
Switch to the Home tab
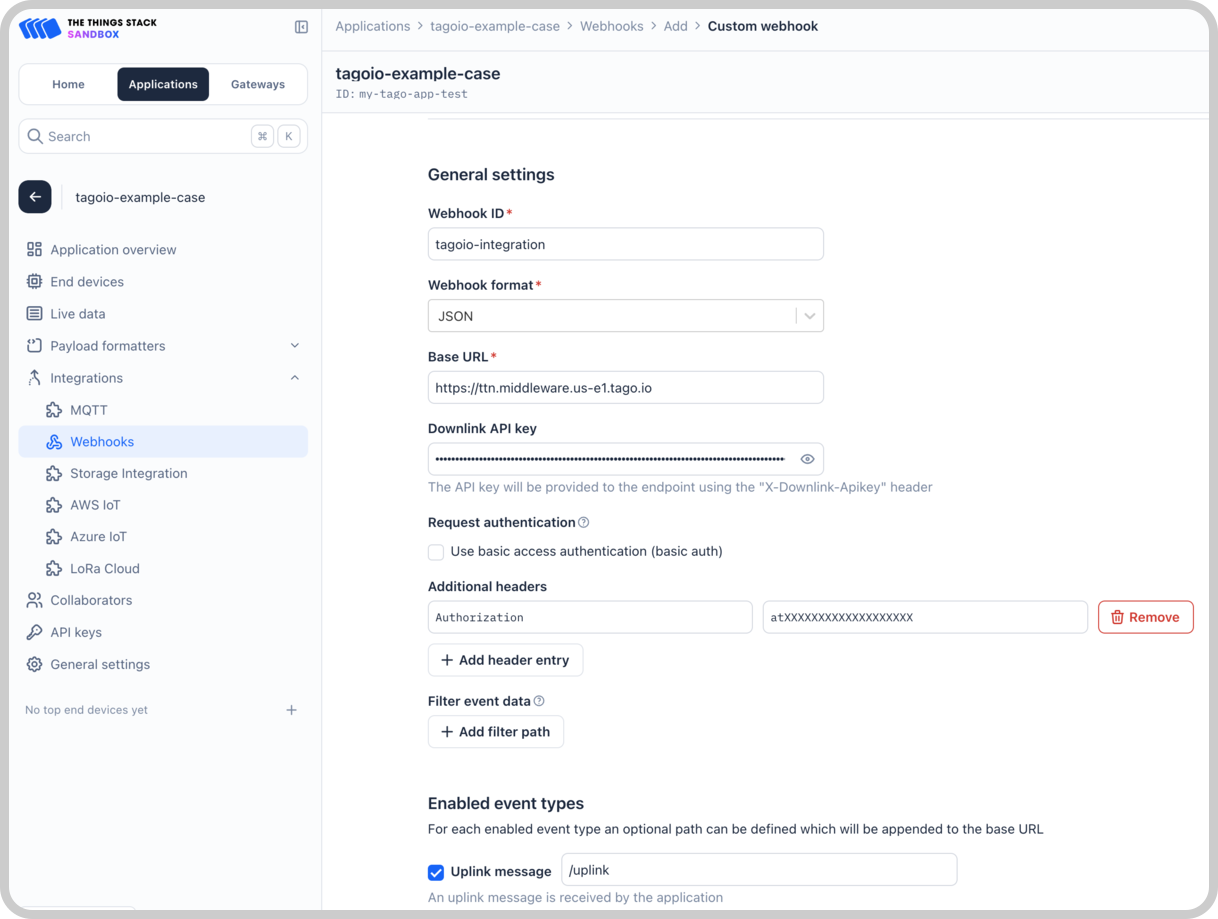(x=68, y=84)
